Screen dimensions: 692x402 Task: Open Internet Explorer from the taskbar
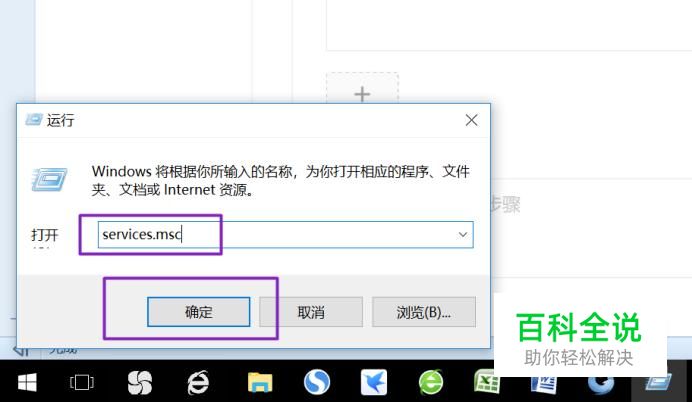(198, 382)
